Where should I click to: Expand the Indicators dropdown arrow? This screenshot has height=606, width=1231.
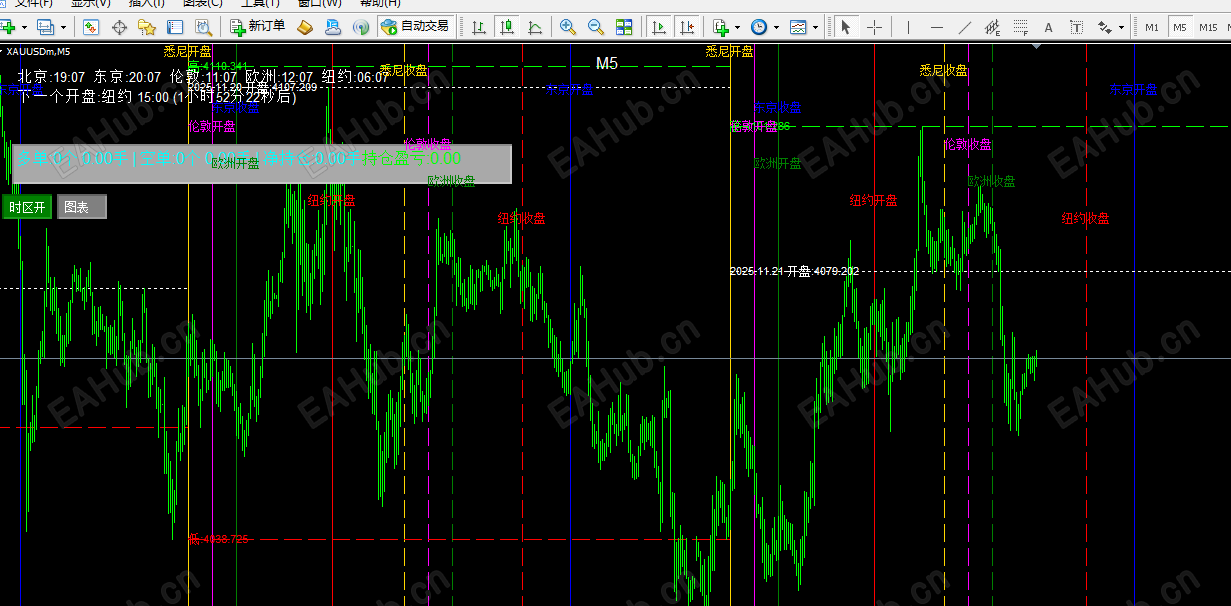tap(738, 27)
